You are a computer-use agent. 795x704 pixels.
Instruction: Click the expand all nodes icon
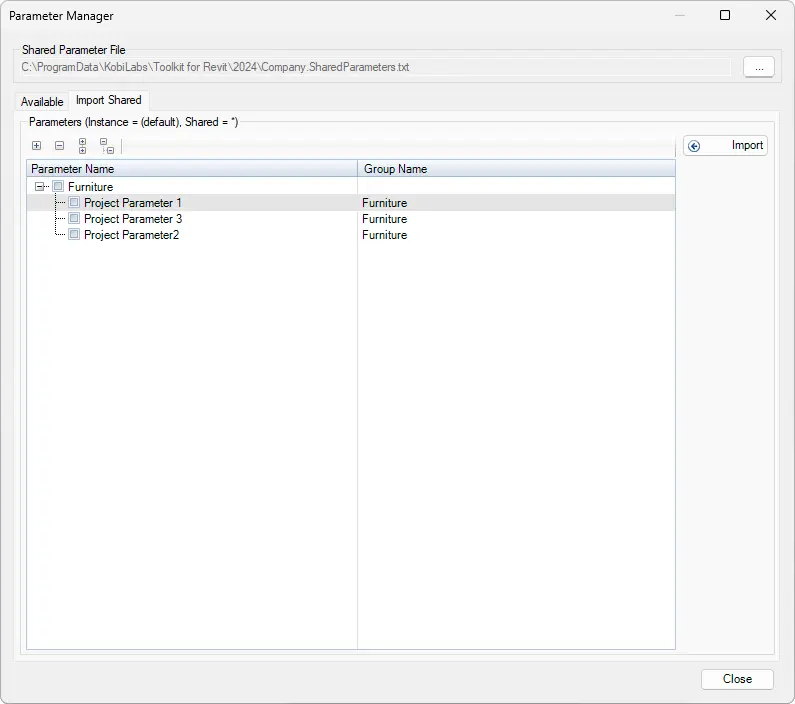point(83,146)
